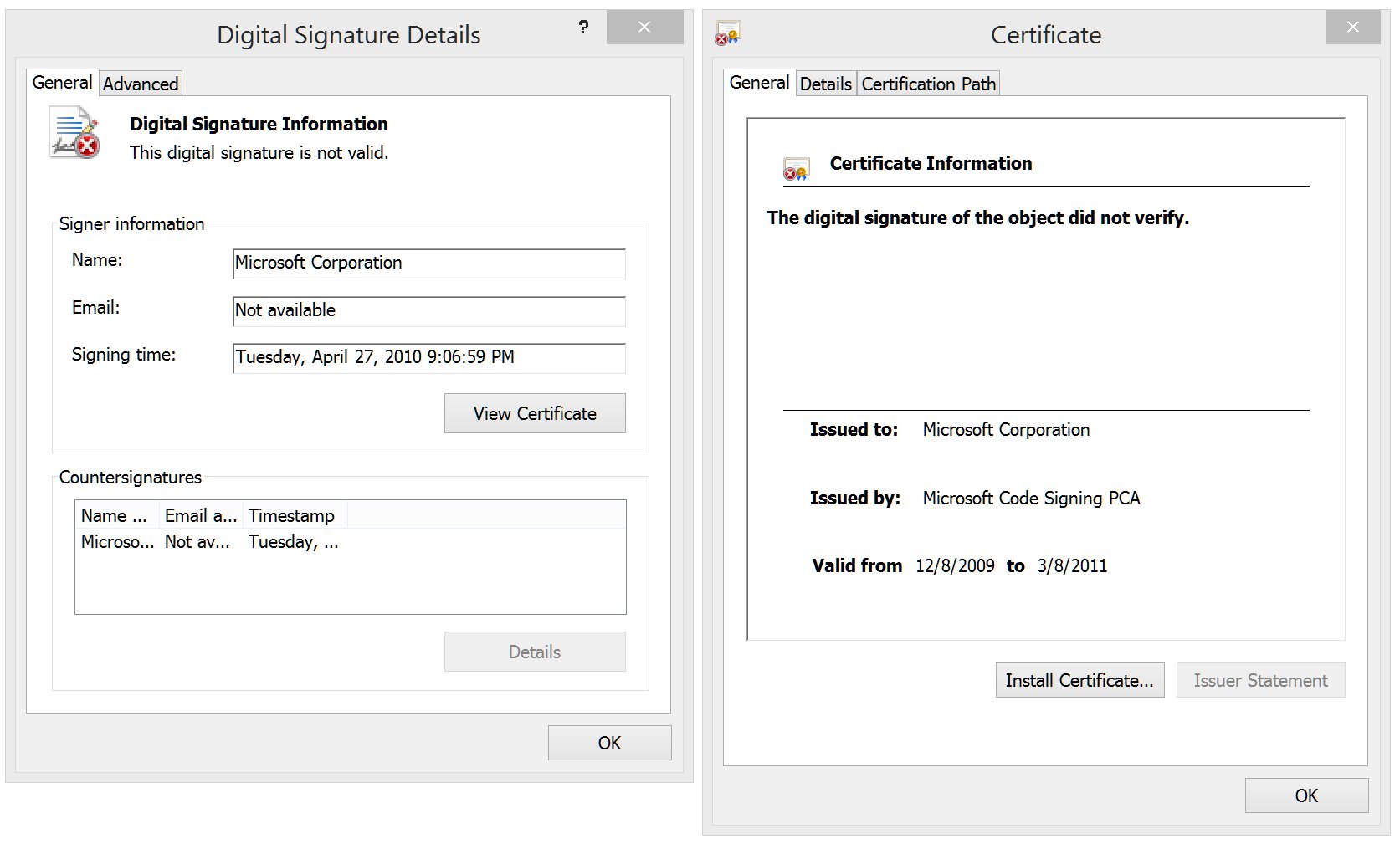Select the General tab in Digital Signature Details
This screenshot has width=1400, height=844.
pos(62,82)
